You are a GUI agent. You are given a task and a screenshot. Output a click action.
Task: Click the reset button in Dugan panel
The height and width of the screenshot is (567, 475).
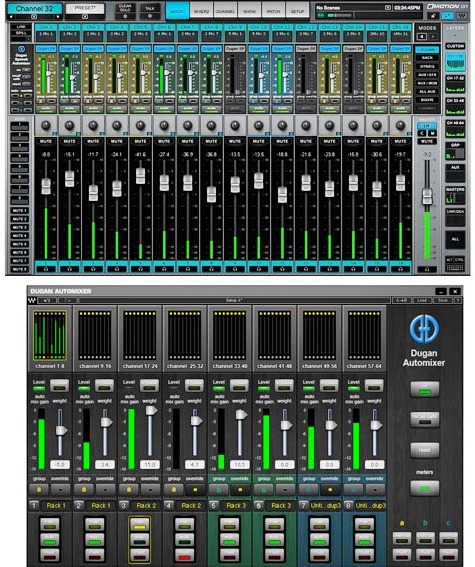click(425, 450)
